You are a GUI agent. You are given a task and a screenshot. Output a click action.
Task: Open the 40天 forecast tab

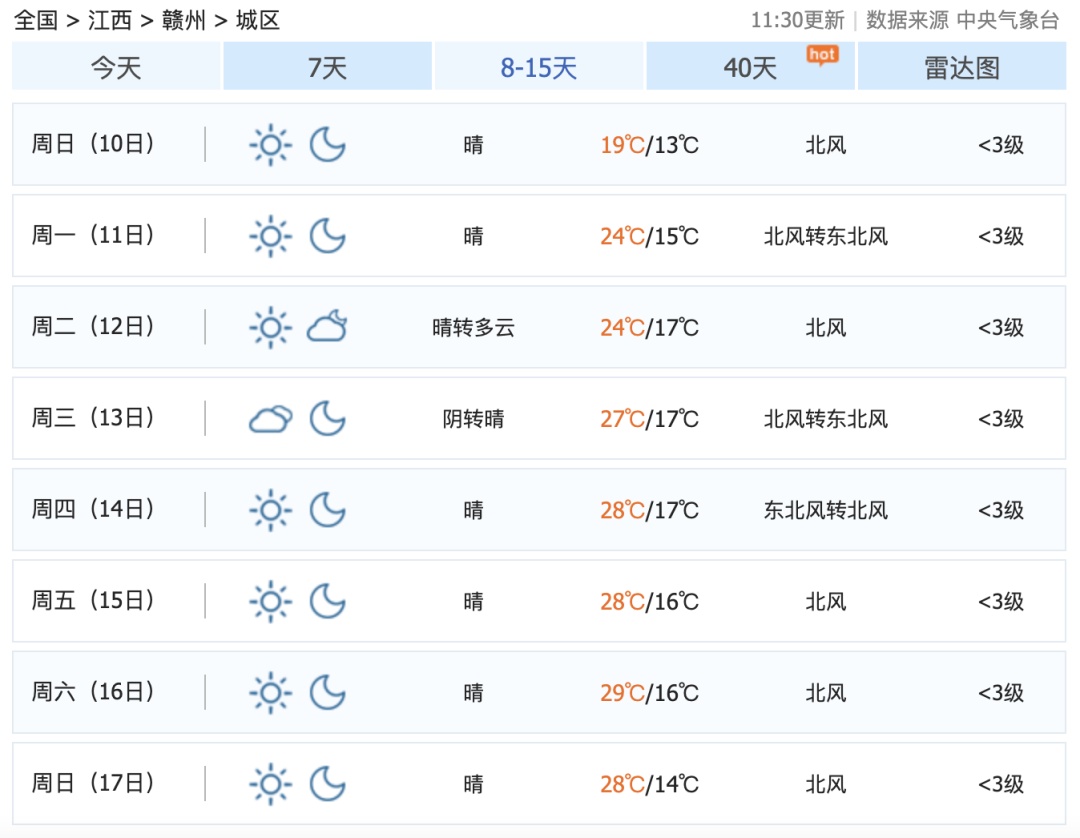click(x=751, y=67)
